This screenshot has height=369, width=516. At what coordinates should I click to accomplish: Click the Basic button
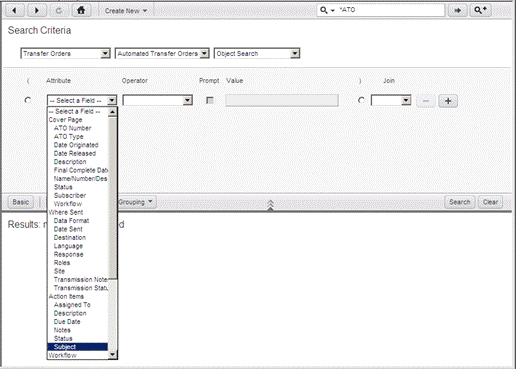point(21,202)
